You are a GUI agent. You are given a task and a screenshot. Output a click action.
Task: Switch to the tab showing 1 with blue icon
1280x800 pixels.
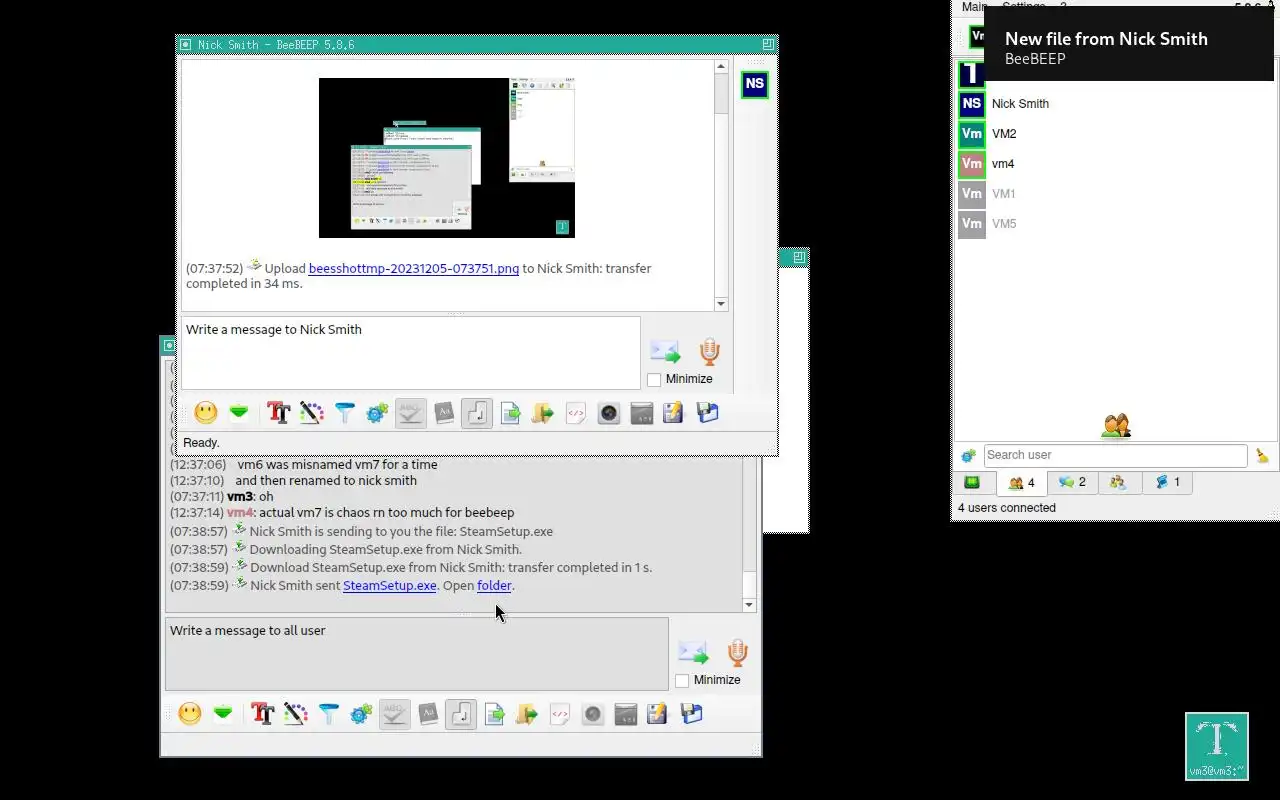pos(1167,482)
